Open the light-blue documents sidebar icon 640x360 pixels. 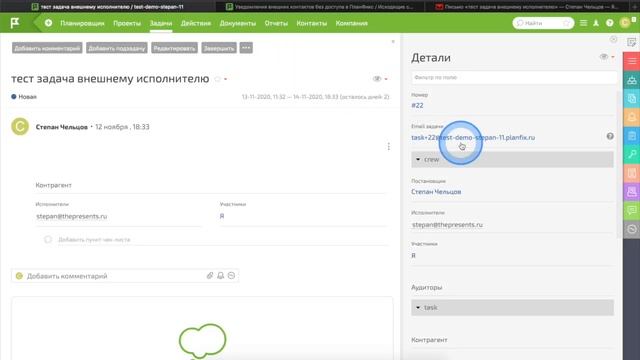pos(631,98)
